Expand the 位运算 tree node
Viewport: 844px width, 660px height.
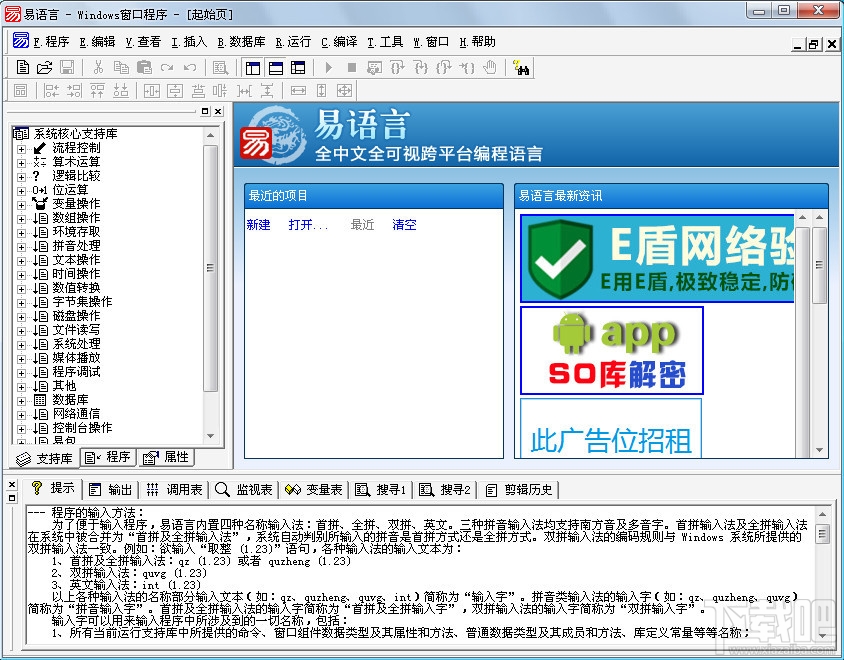point(21,191)
